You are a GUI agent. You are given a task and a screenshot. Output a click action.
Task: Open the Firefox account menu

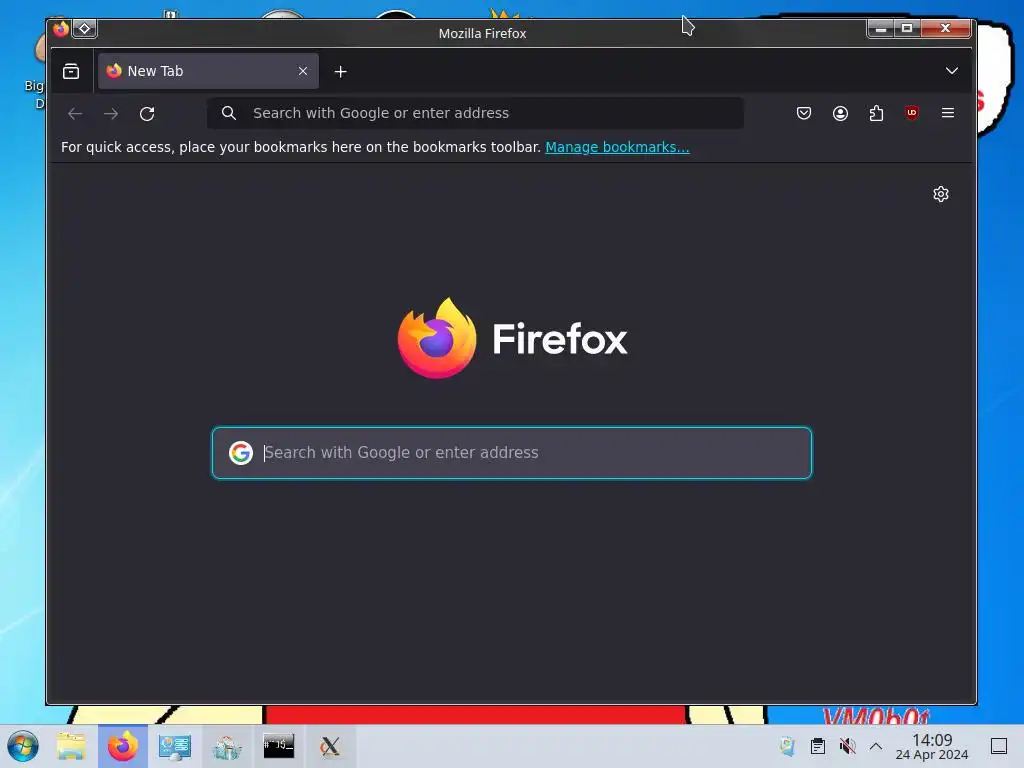(840, 113)
